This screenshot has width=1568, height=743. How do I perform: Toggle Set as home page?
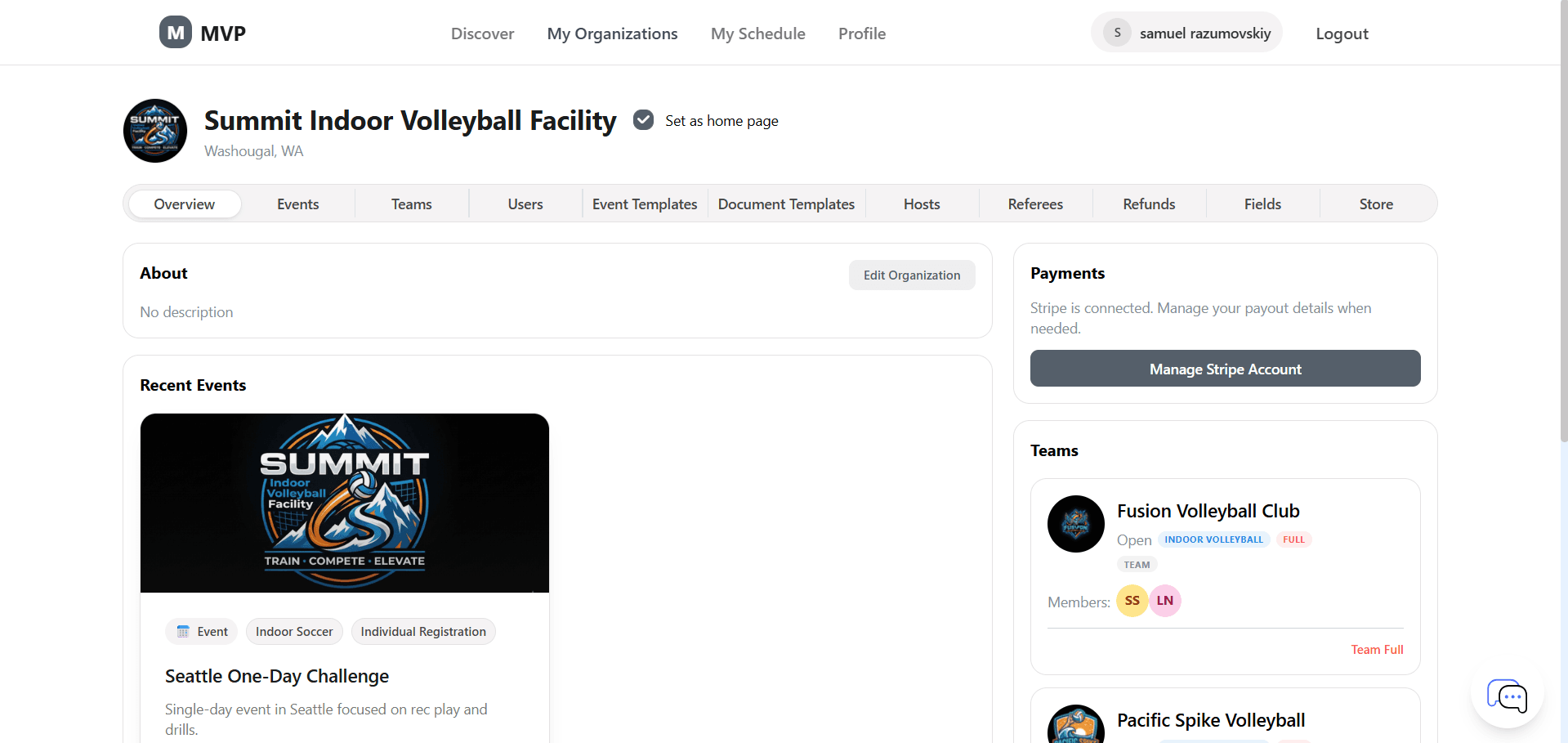(643, 119)
